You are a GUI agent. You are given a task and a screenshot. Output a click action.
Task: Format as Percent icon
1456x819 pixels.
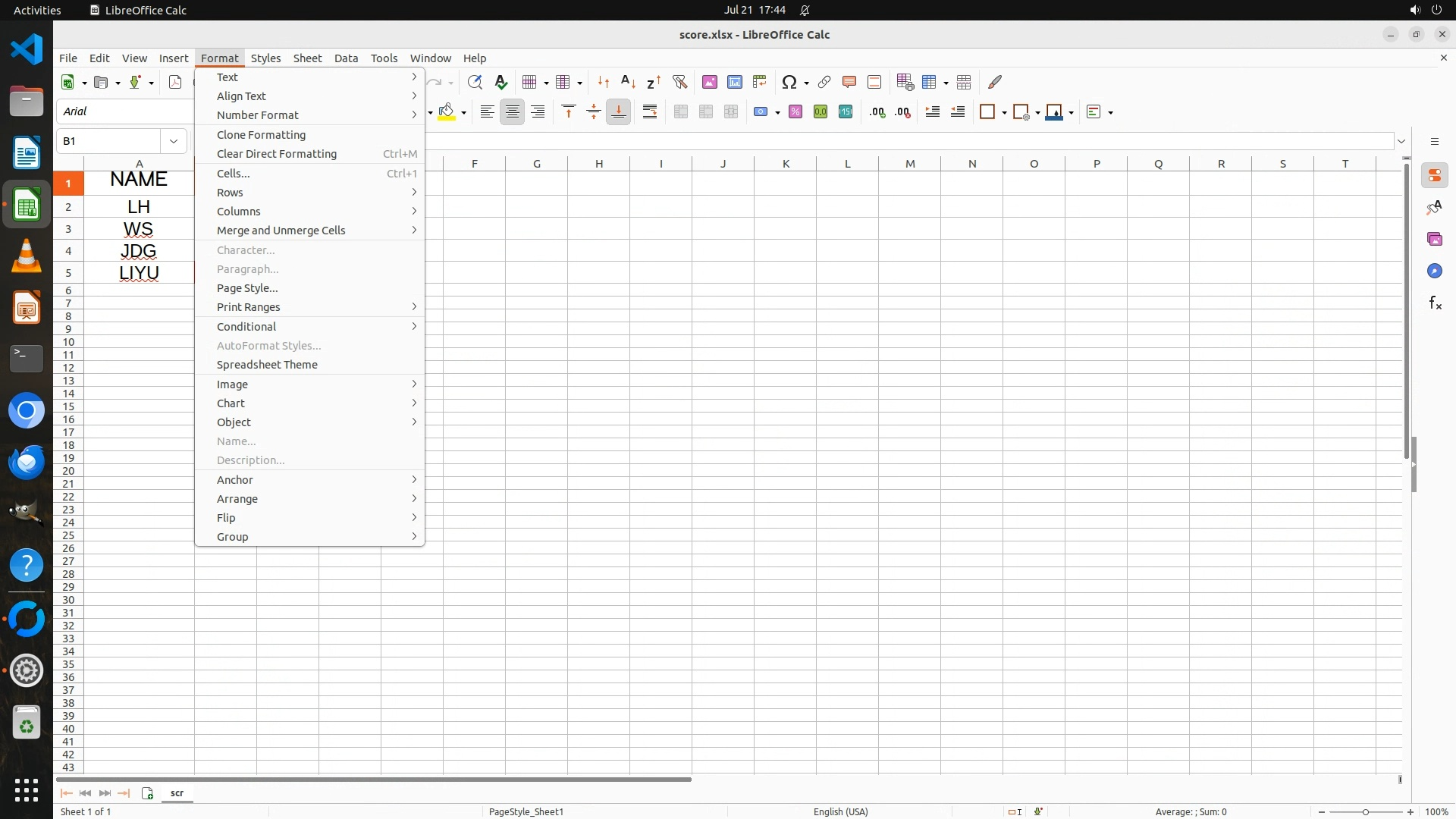(x=795, y=112)
